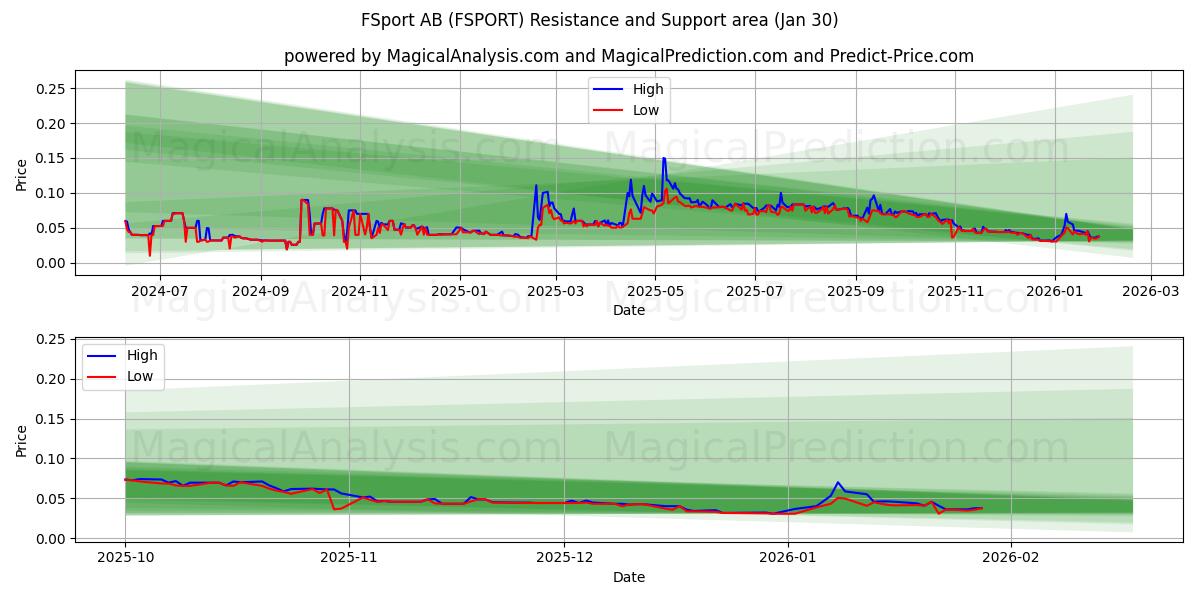Screen dimensions: 1200x600
Task: Click the 'Date' axis label under top chart
Action: (x=629, y=310)
